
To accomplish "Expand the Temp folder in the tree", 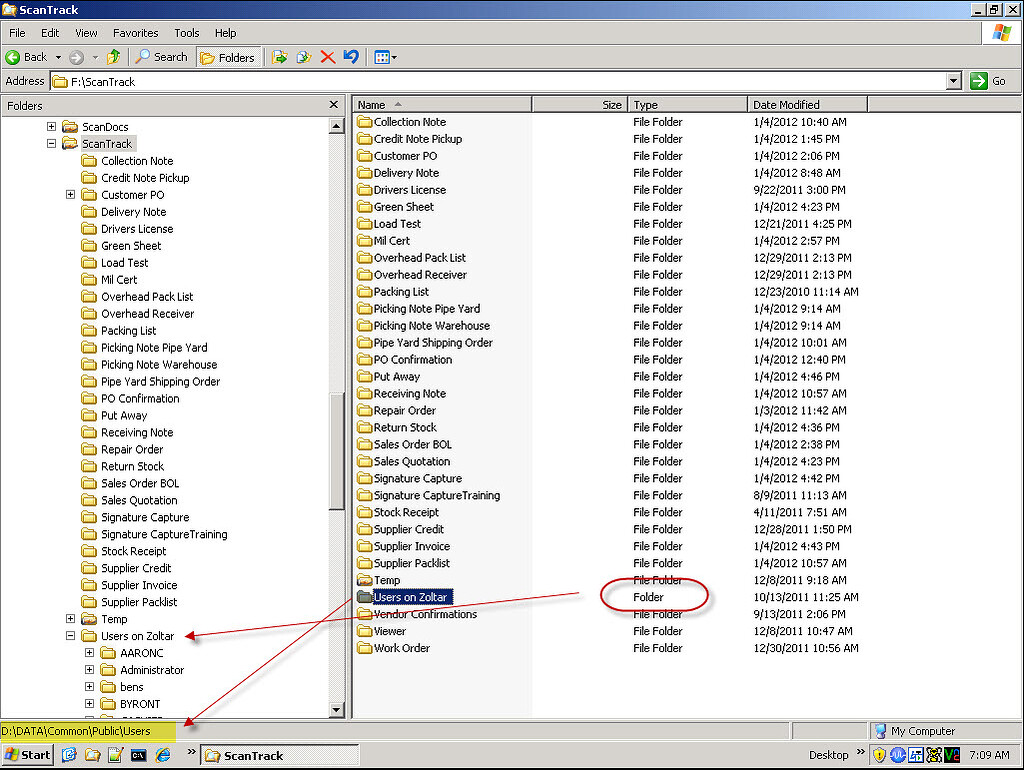I will pyautogui.click(x=70, y=618).
